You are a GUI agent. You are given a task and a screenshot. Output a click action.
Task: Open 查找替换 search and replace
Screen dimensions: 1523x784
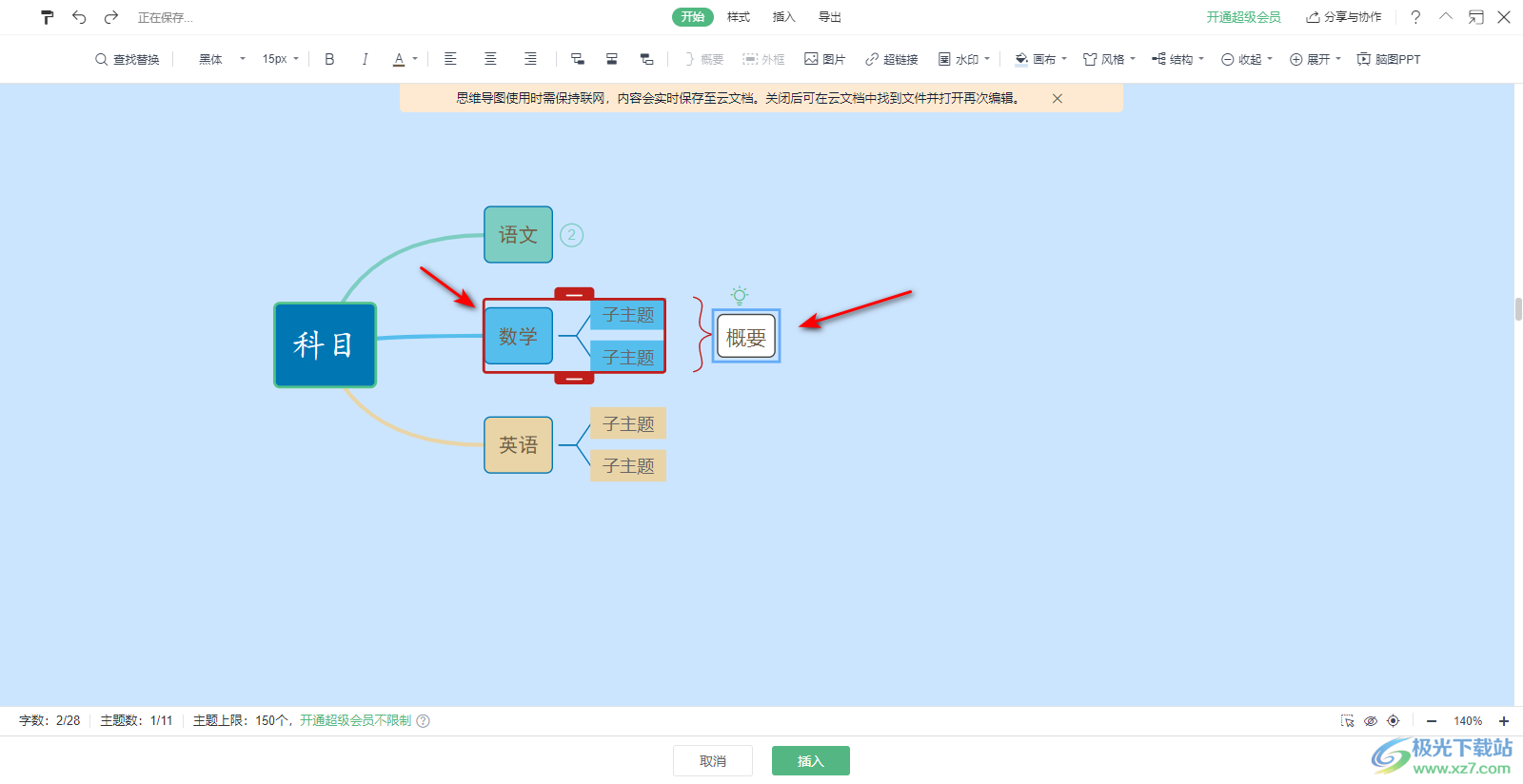point(128,59)
